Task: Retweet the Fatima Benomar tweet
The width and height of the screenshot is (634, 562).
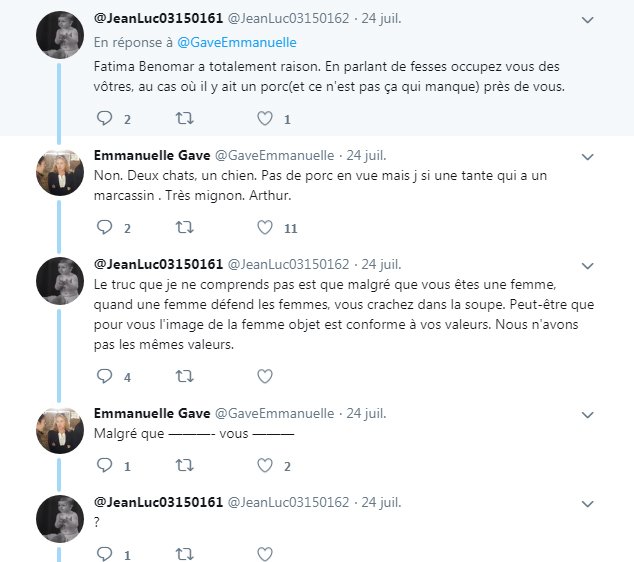Action: (185, 119)
